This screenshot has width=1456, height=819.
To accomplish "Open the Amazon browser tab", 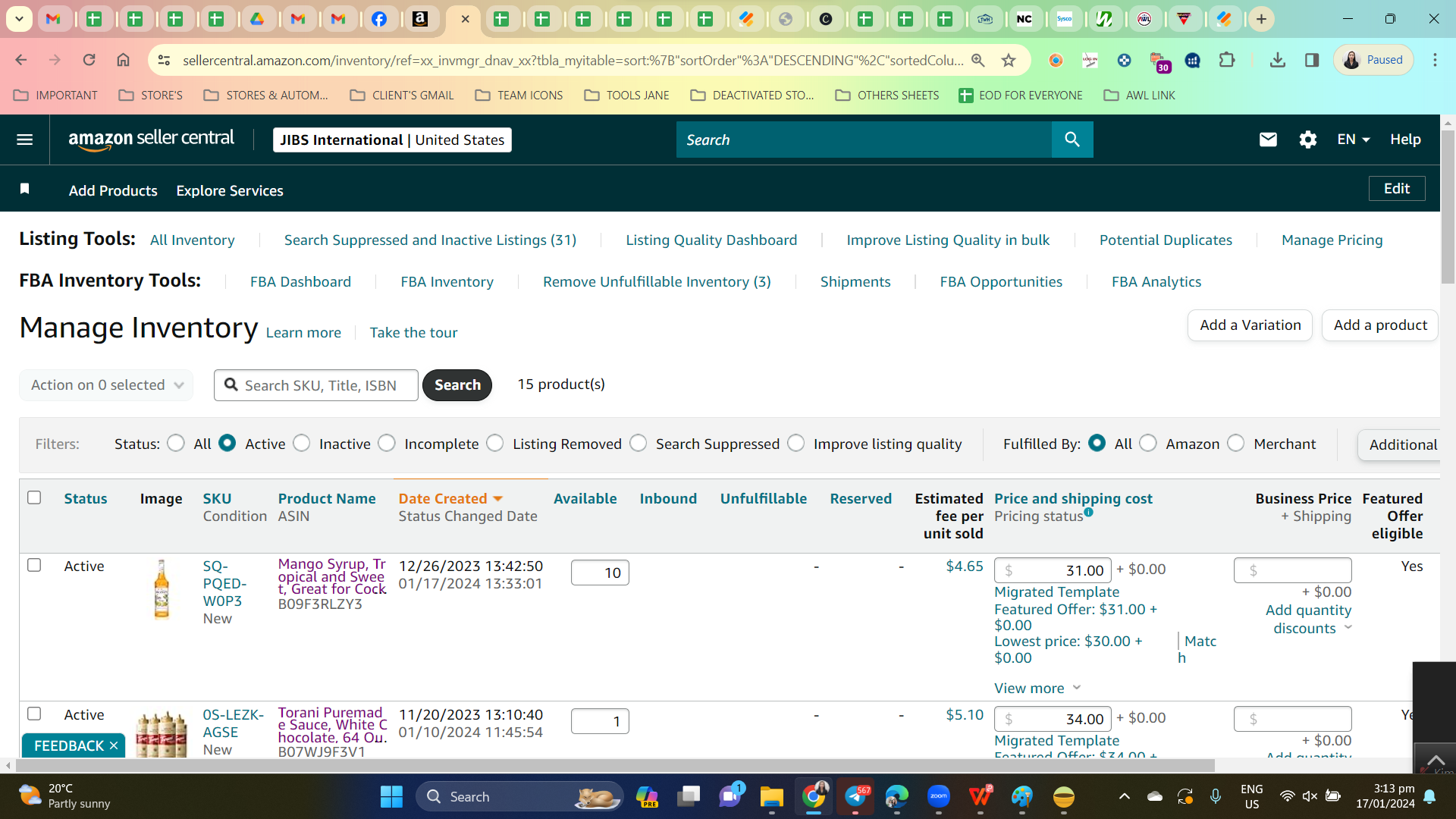I will point(419,19).
